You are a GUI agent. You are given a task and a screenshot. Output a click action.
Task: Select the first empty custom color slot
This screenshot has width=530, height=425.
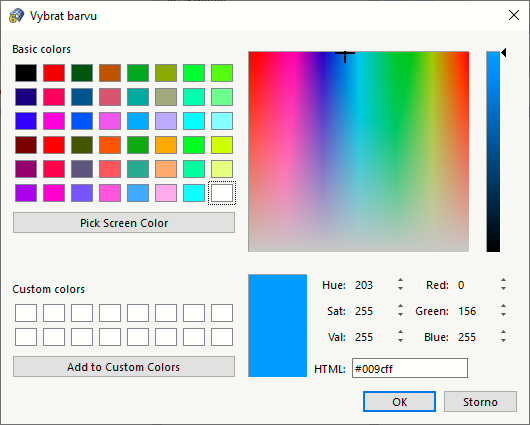point(26,313)
